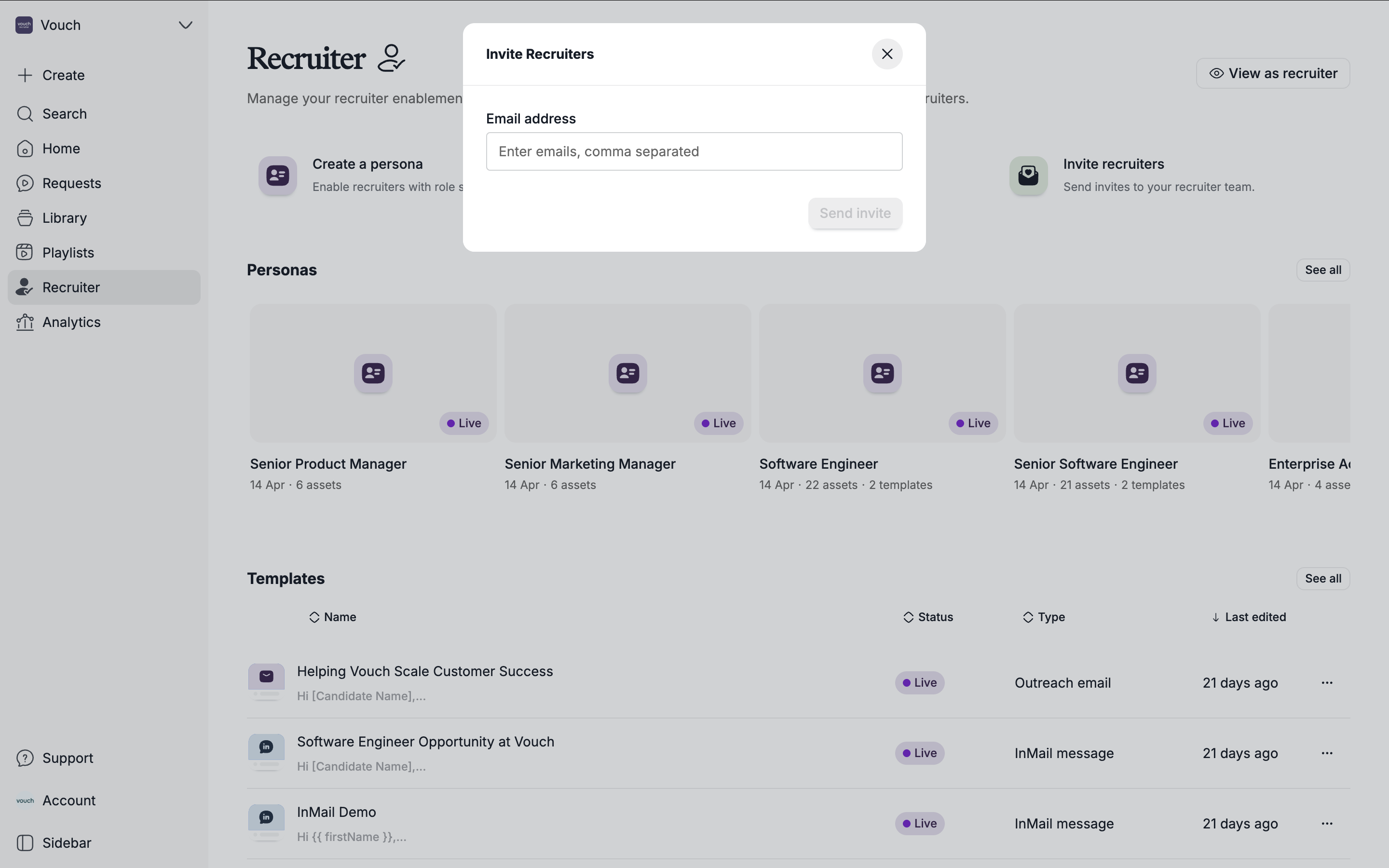
Task: Sort templates by Last edited column
Action: click(x=1248, y=617)
